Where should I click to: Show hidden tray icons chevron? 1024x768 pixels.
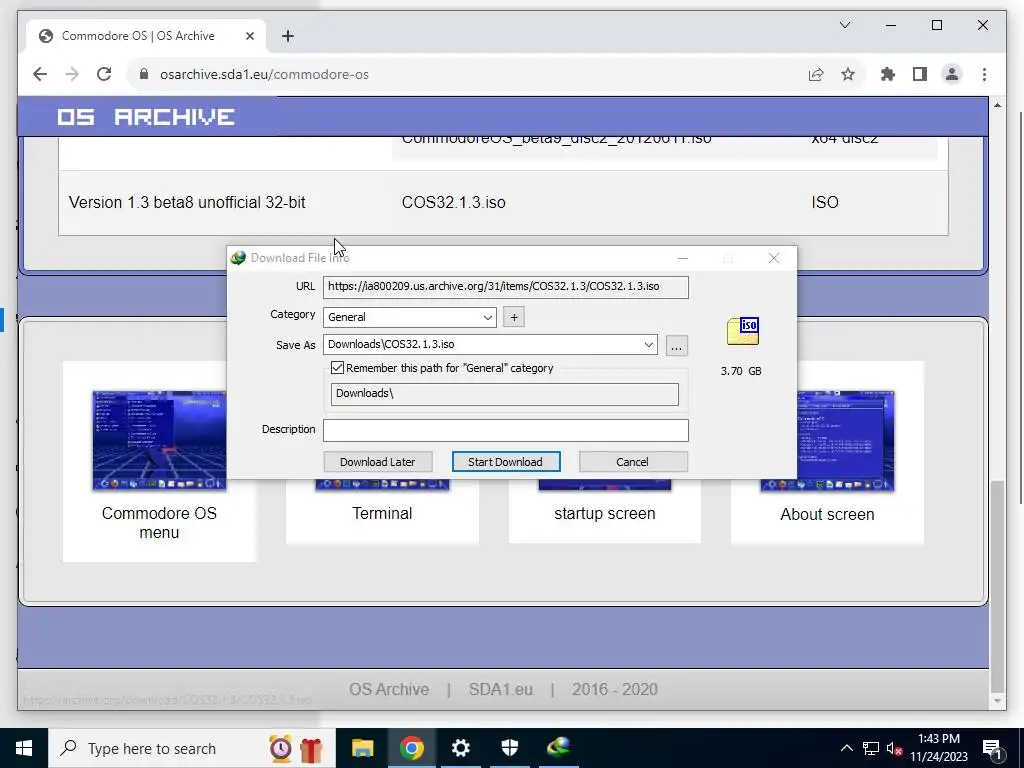point(846,748)
